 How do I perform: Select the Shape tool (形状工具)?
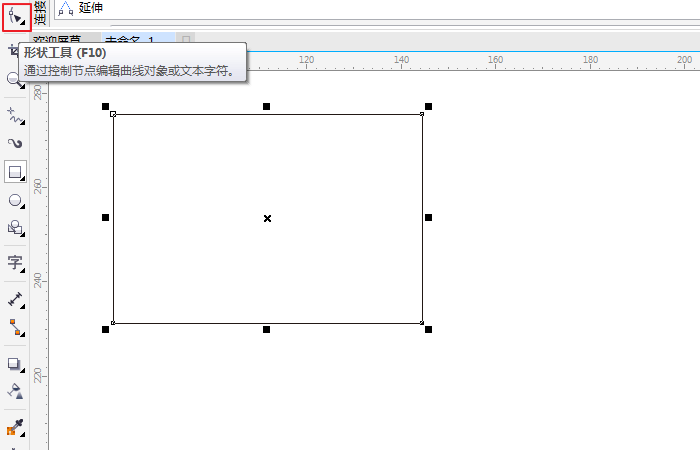(15, 16)
